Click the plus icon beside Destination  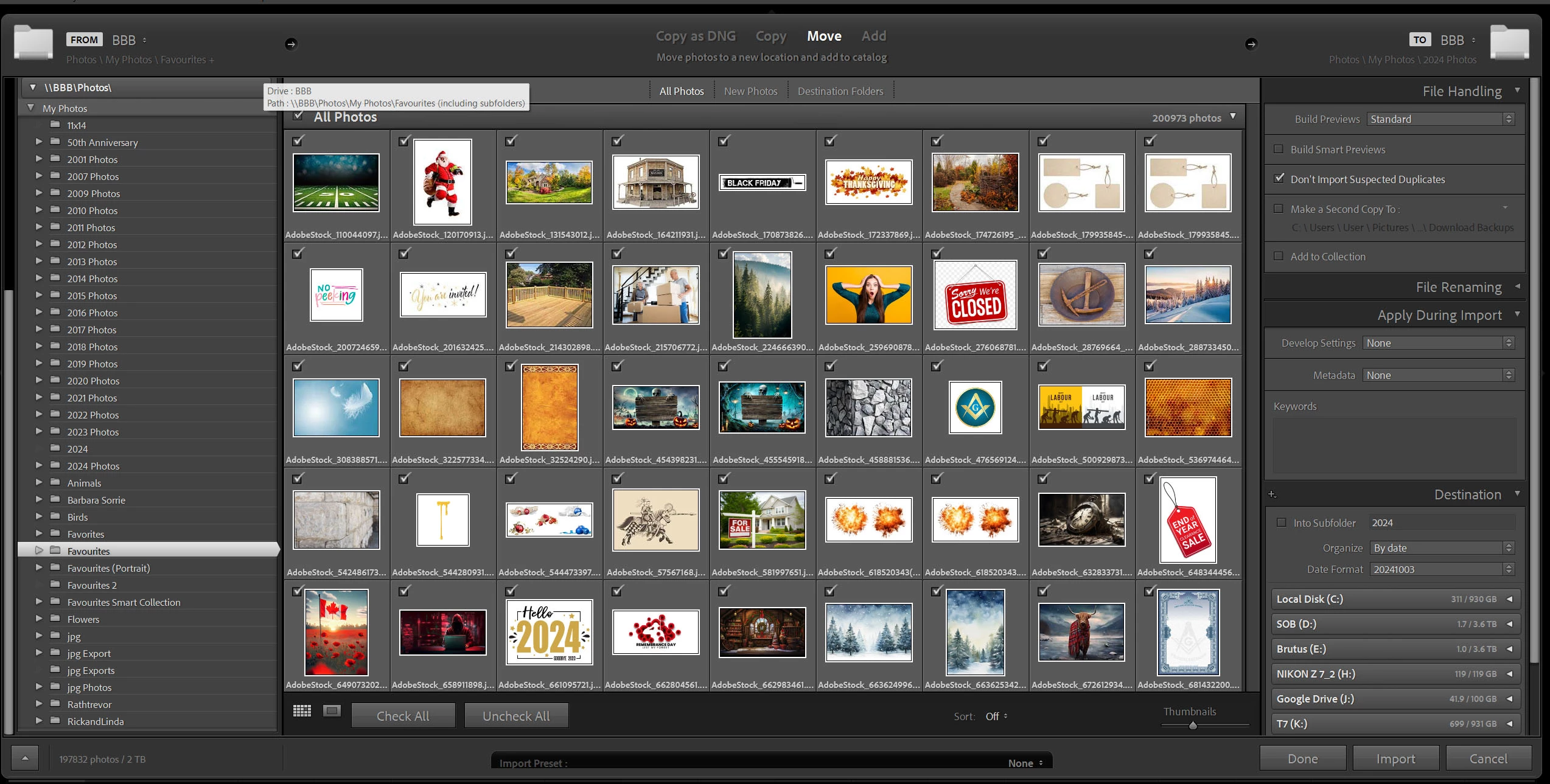[x=1272, y=494]
